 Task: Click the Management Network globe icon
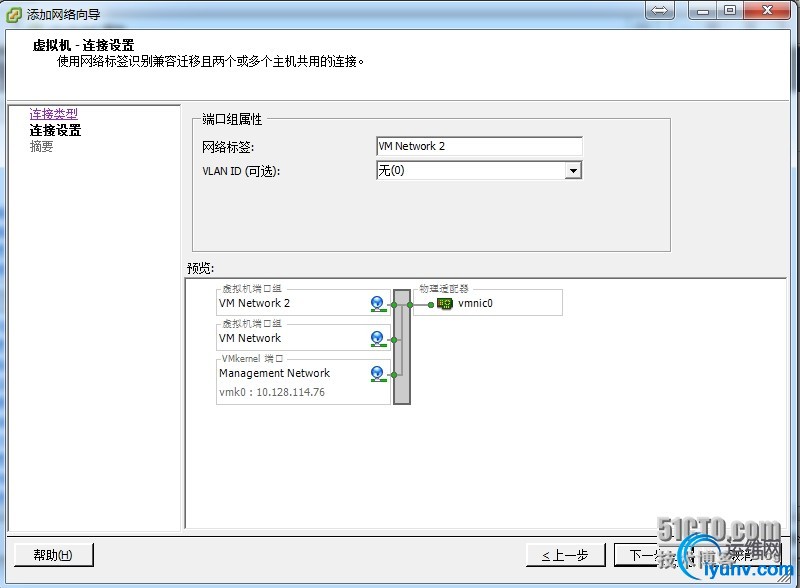pos(378,374)
